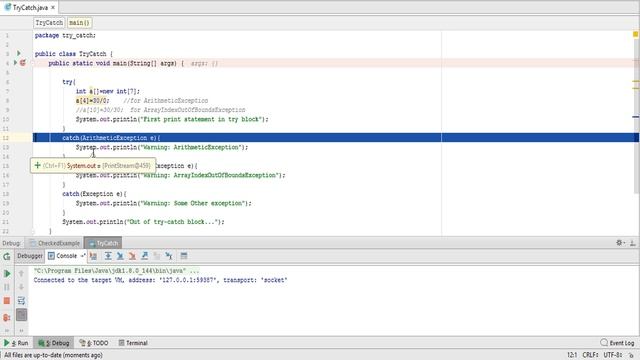Click the Rerun TryCatch debug icon

[7, 256]
